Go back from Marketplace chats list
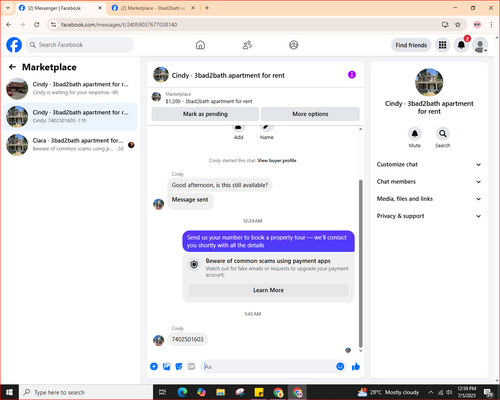 [x=12, y=67]
